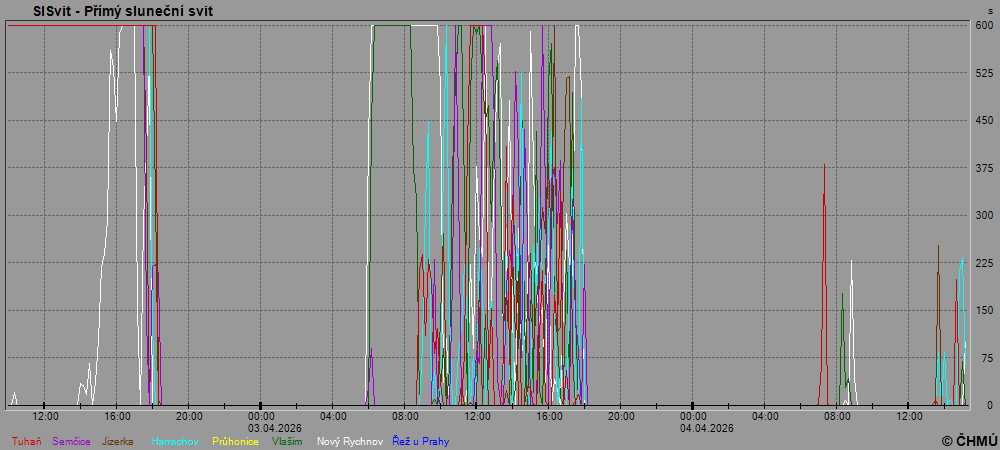Select the 375 y-axis tick label
This screenshot has height=450, width=1000.
coord(984,168)
